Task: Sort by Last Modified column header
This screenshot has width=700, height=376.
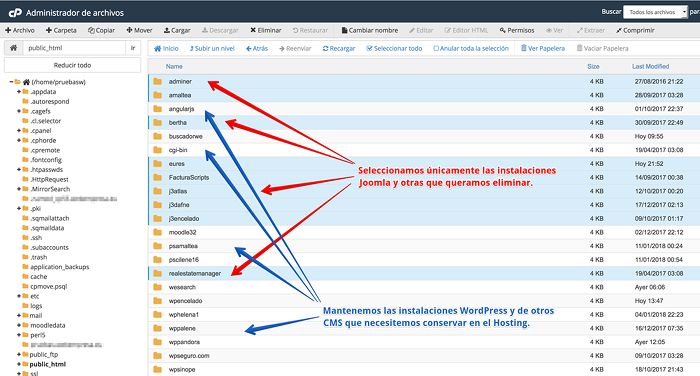Action: [x=650, y=66]
